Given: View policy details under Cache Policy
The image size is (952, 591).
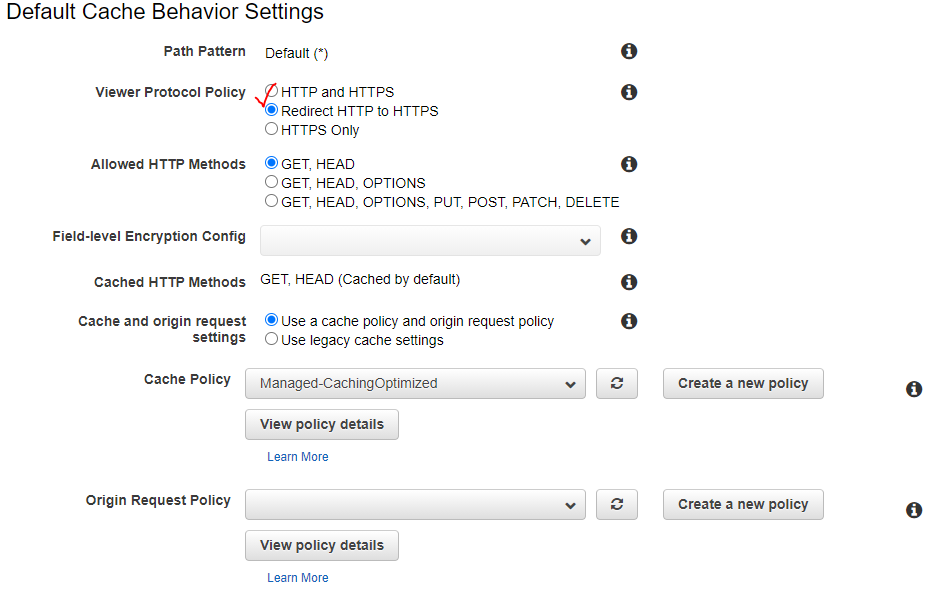Looking at the screenshot, I should 322,424.
